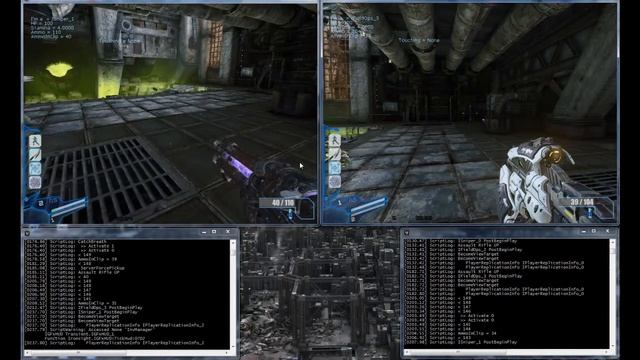Select the second ability icon in right game window
The image size is (640, 360).
point(335,155)
